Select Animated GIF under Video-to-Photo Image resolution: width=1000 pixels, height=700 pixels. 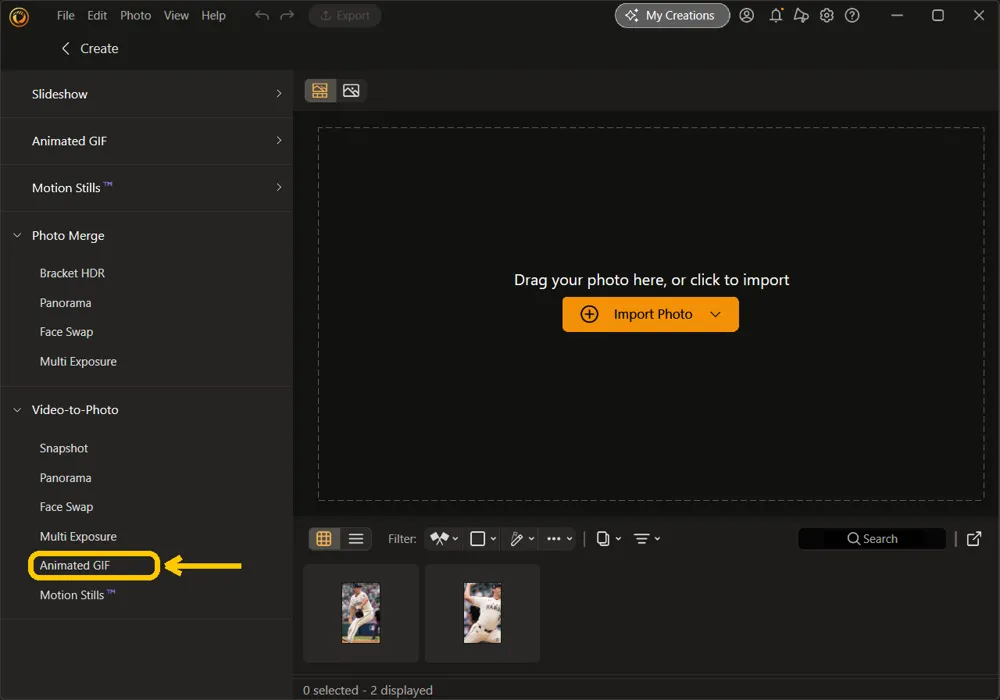[x=75, y=565]
